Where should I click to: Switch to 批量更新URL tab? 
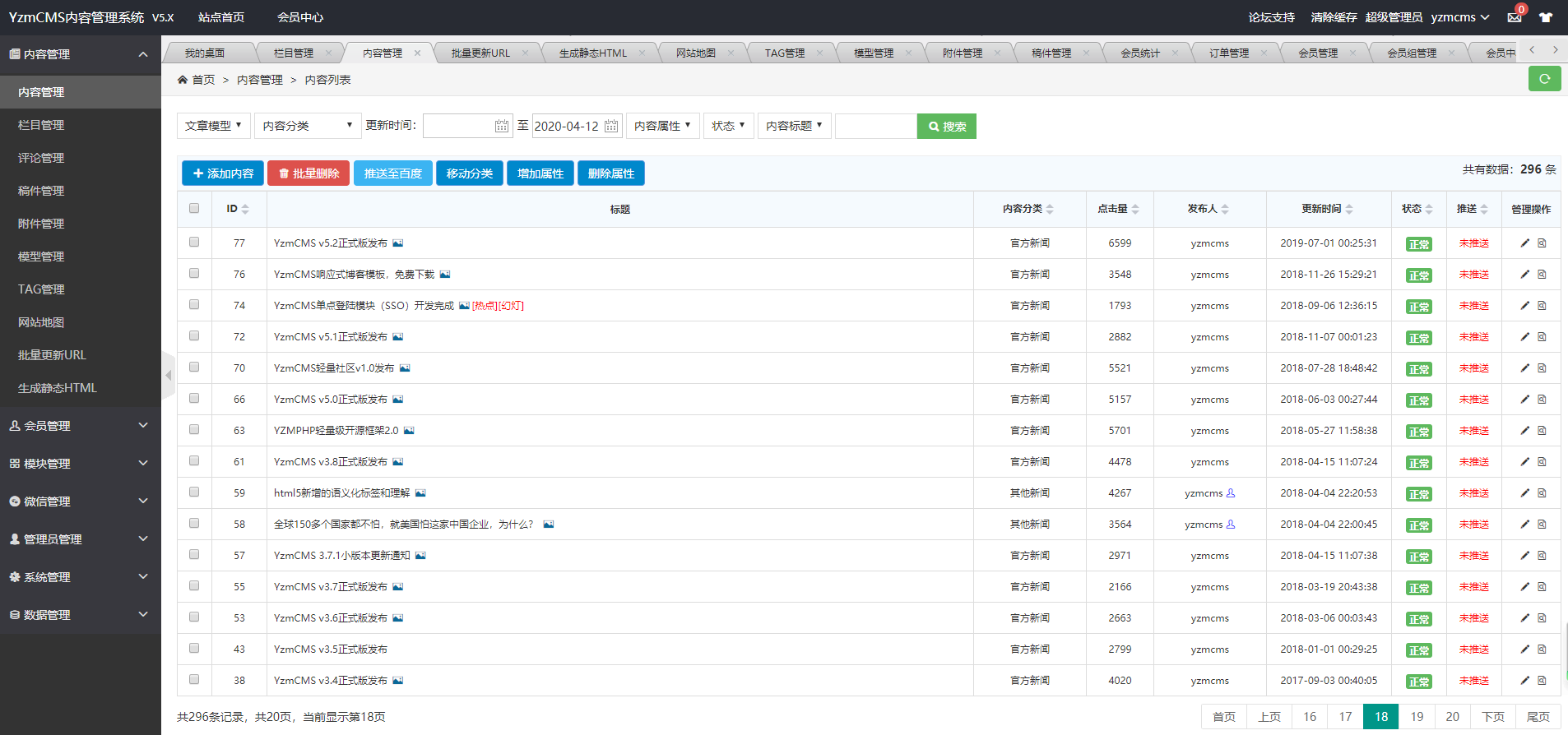tap(480, 53)
